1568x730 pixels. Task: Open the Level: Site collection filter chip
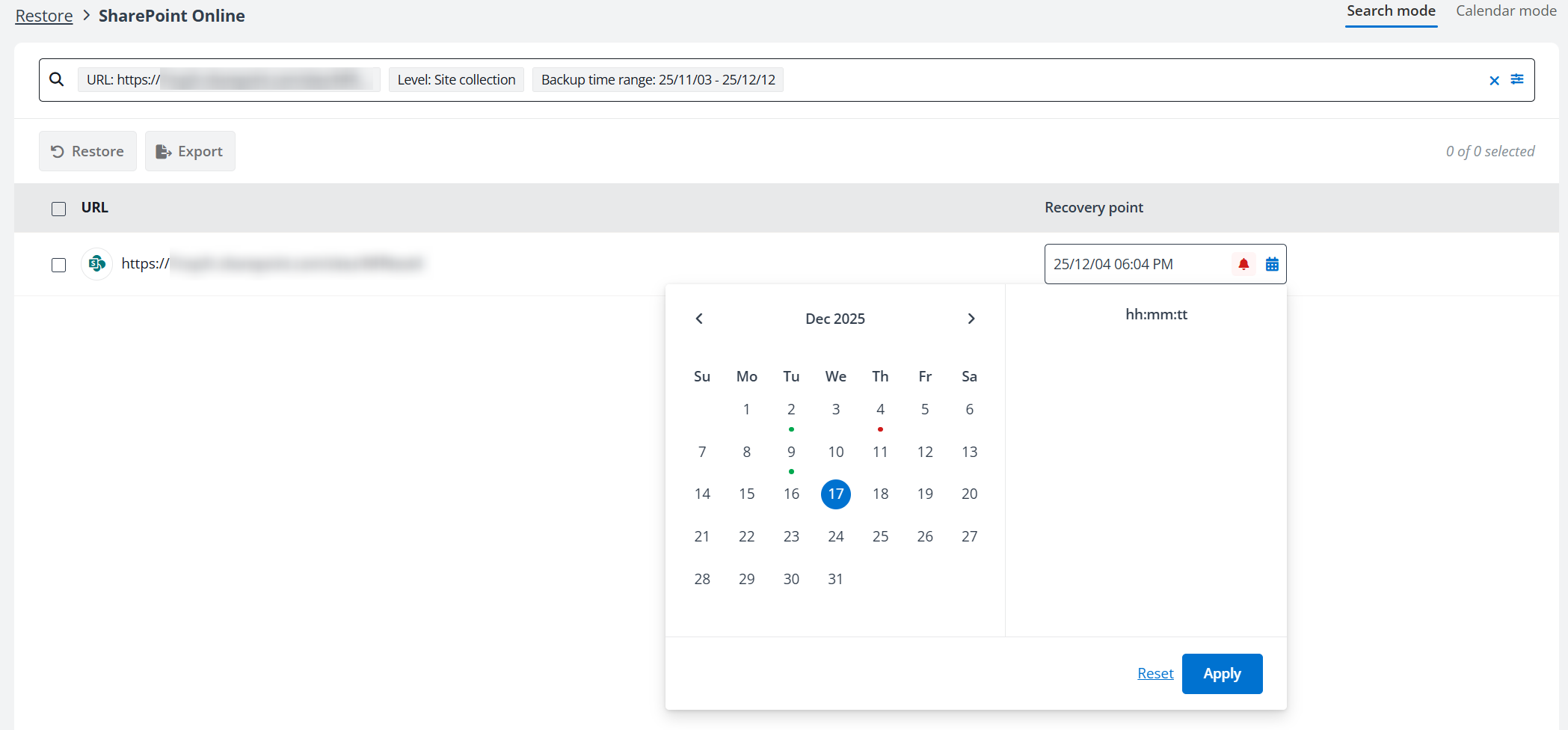[456, 79]
